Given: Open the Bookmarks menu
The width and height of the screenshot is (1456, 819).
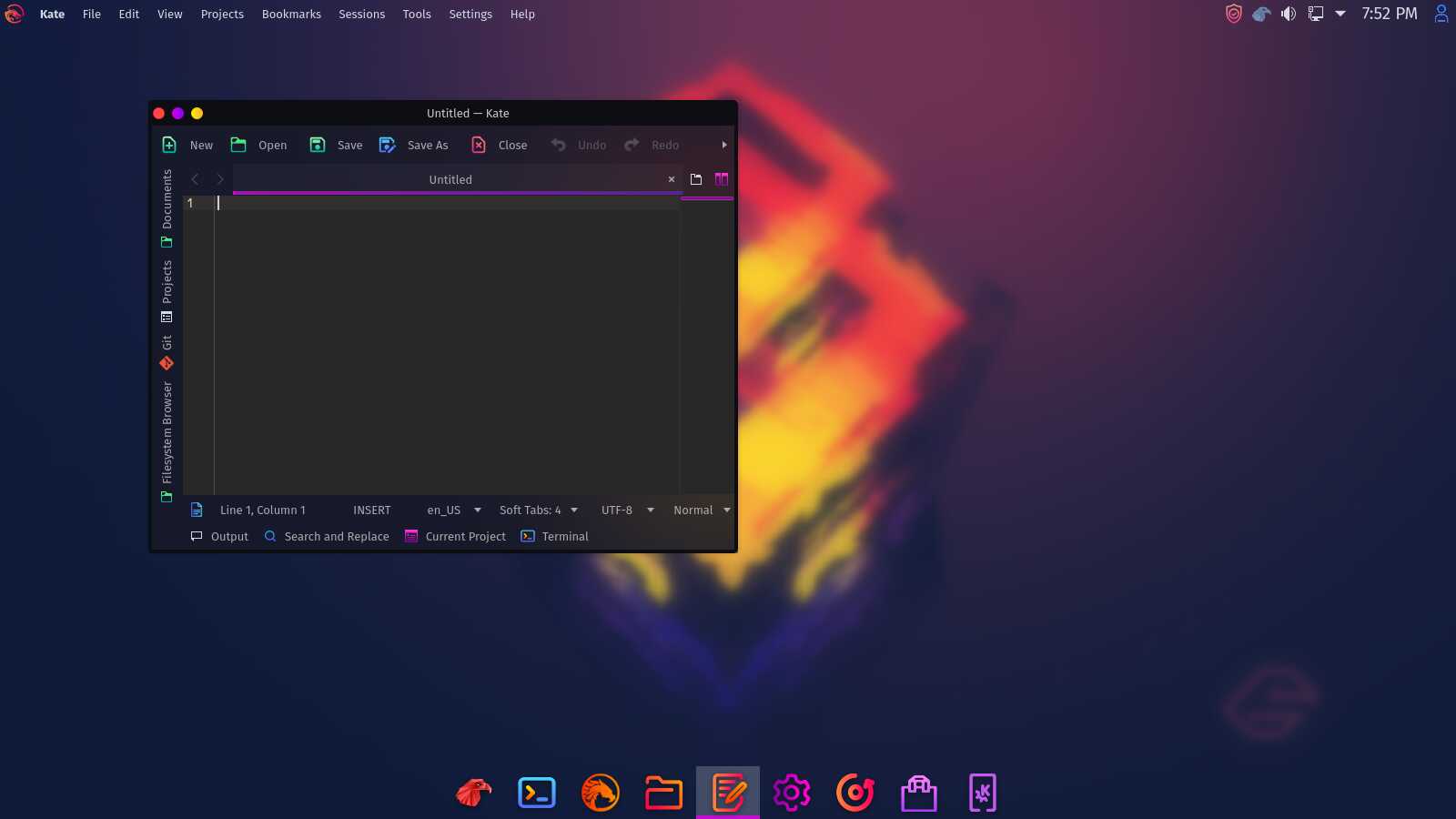Looking at the screenshot, I should (291, 14).
